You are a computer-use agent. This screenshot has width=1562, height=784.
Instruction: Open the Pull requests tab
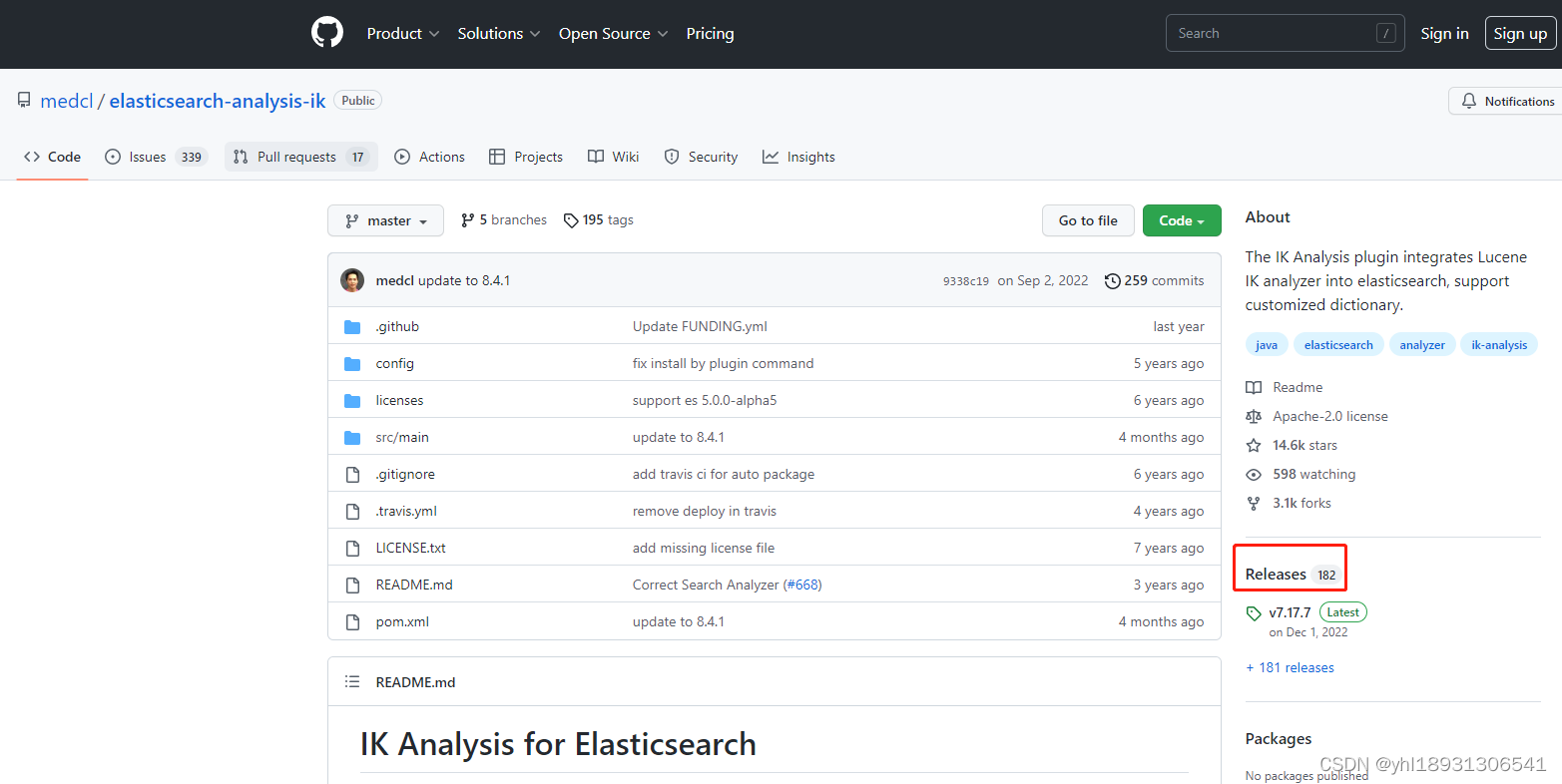coord(300,157)
